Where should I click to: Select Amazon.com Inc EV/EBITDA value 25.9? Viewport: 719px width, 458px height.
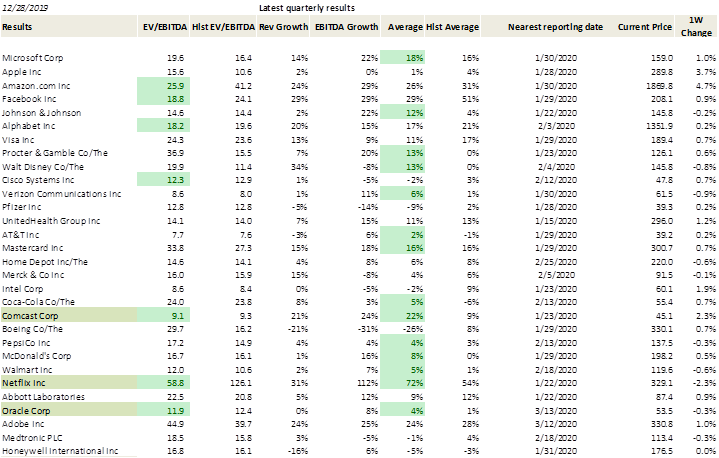click(x=163, y=86)
